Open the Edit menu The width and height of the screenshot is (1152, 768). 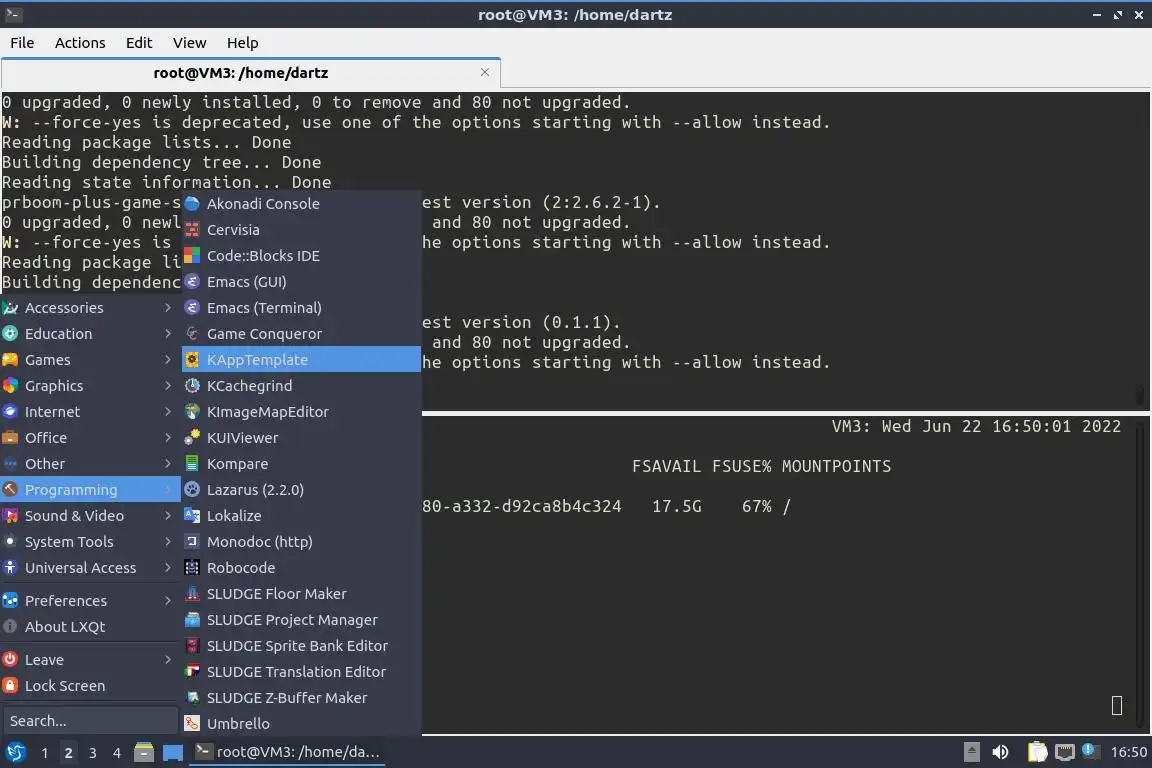[139, 43]
